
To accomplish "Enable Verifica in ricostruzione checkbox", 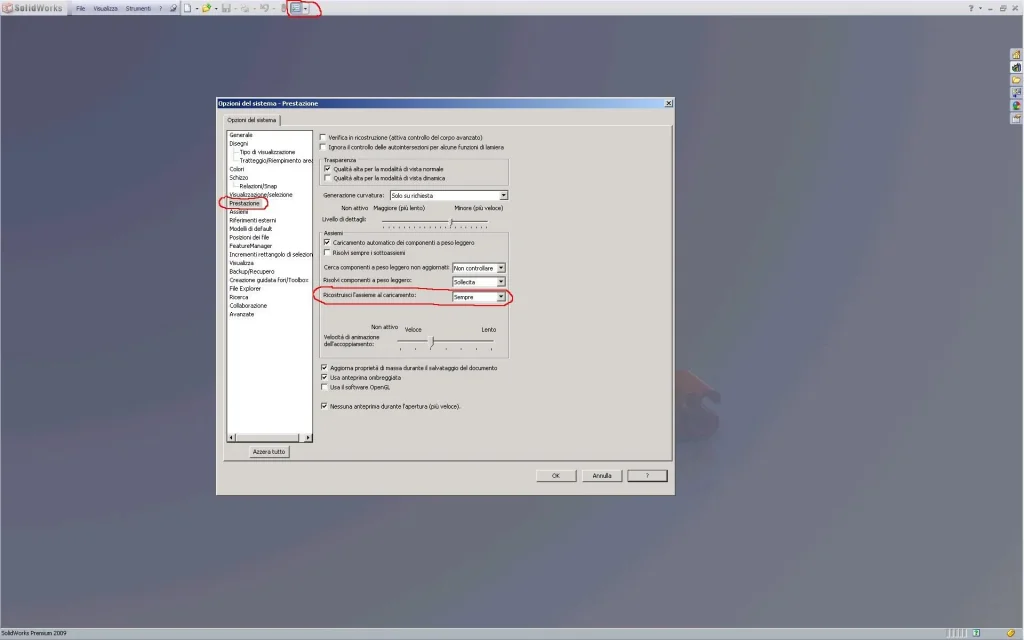I will point(323,137).
